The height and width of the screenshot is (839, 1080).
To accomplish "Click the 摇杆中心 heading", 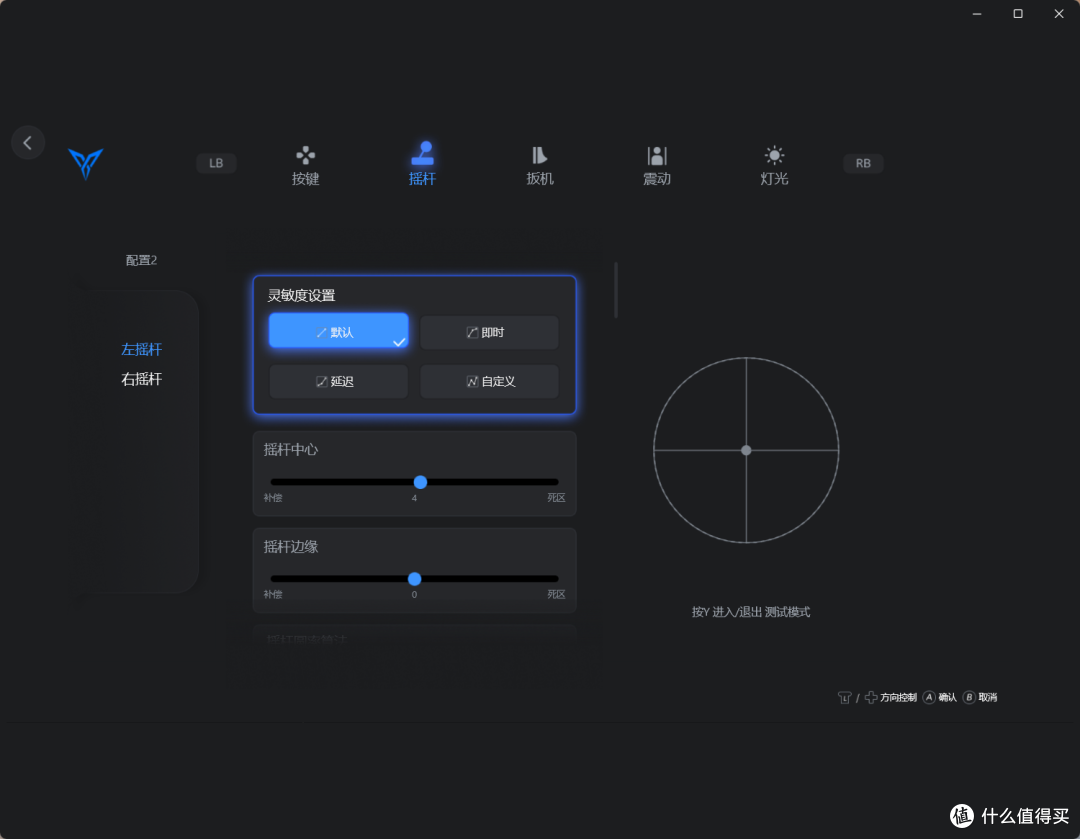I will coord(291,450).
